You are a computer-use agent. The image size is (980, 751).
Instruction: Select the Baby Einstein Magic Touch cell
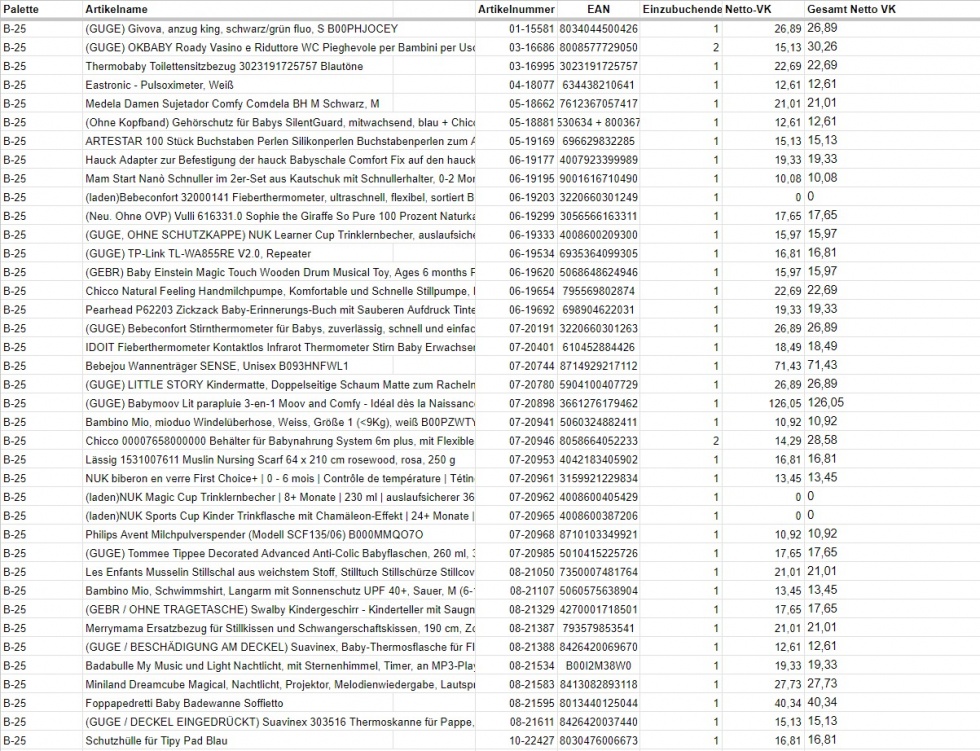[x=279, y=272]
